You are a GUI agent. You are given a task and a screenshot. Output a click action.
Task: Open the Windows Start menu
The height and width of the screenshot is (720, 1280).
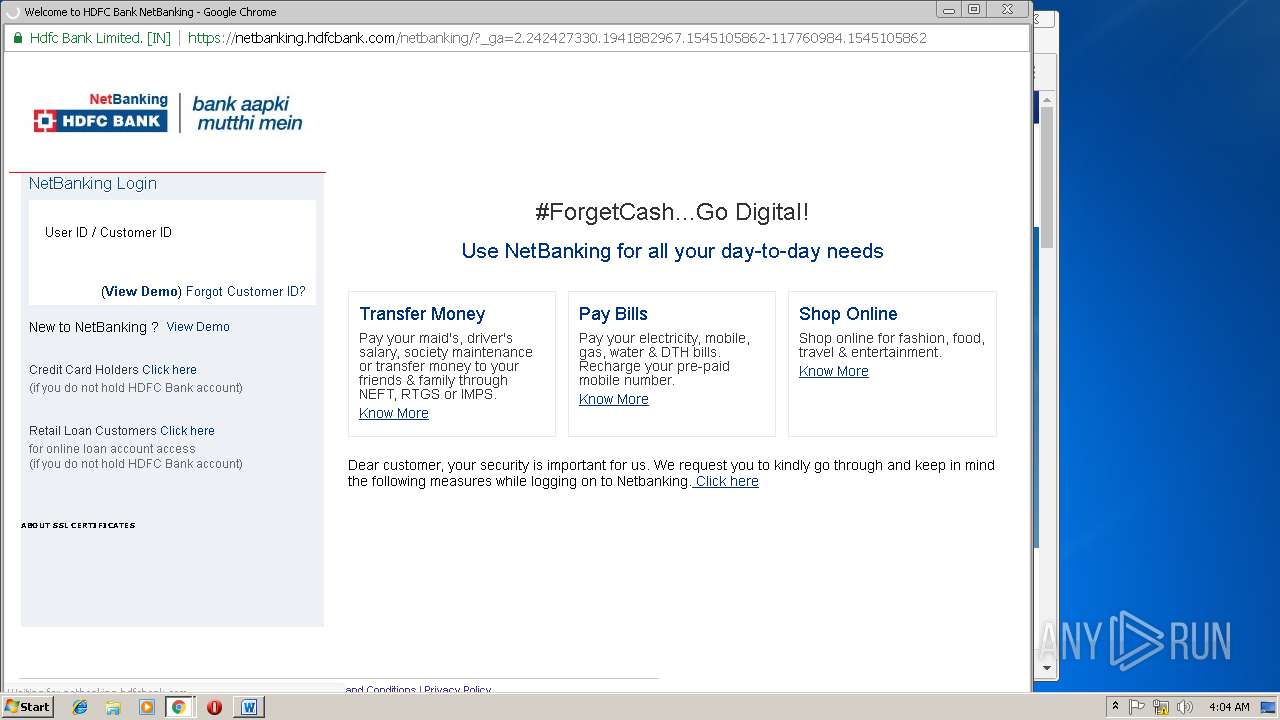pos(27,707)
